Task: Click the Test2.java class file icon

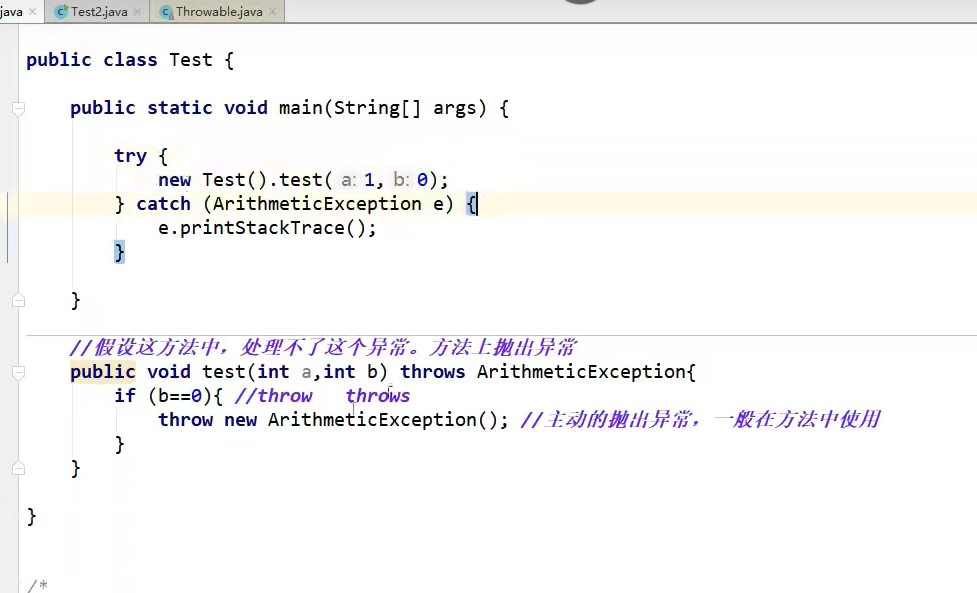Action: click(61, 11)
